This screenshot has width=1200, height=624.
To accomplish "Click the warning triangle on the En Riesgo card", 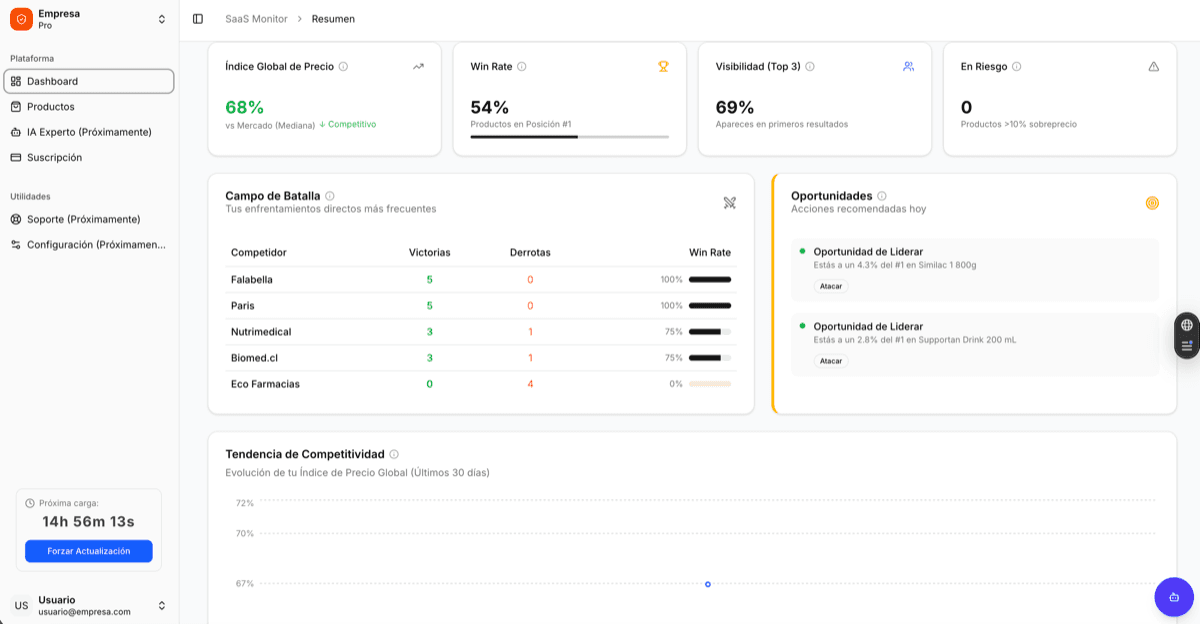I will pos(1153,66).
